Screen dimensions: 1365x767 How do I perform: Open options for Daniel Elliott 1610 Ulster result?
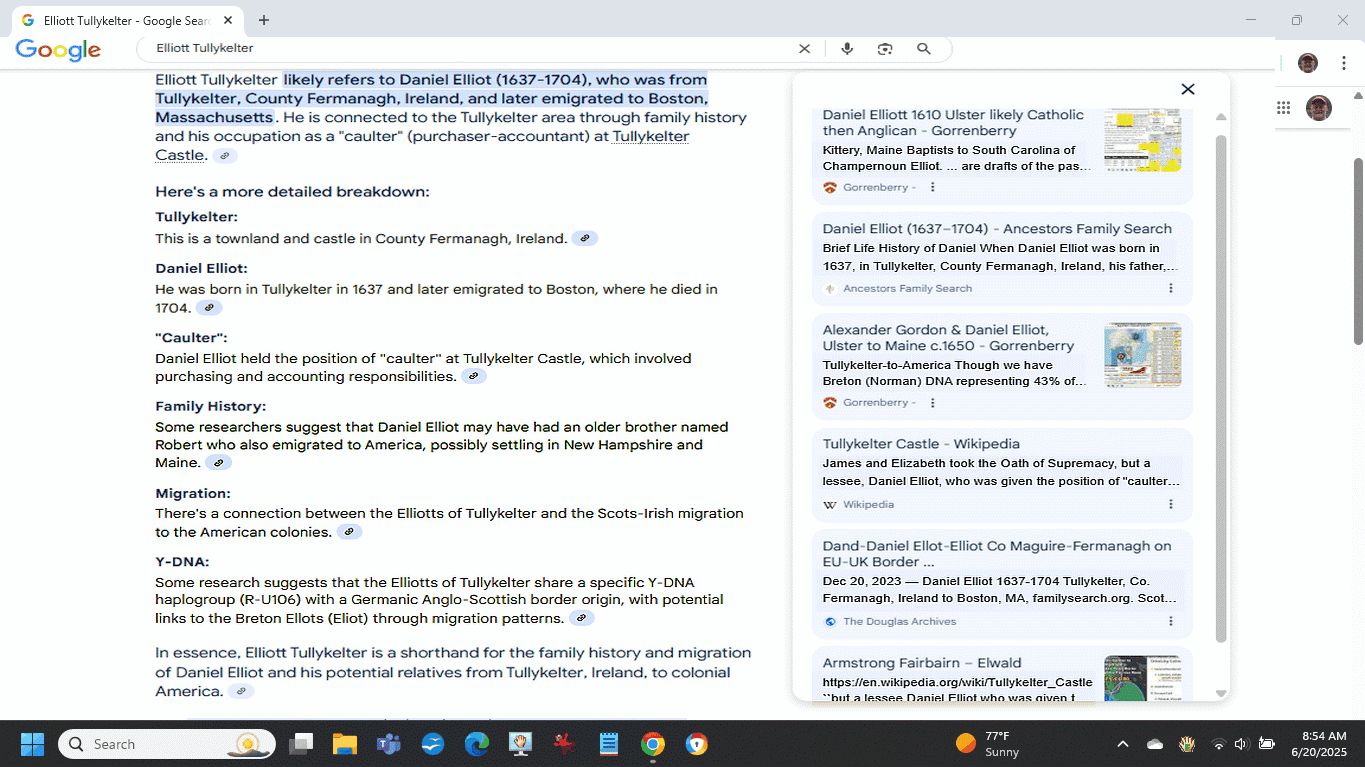(933, 187)
